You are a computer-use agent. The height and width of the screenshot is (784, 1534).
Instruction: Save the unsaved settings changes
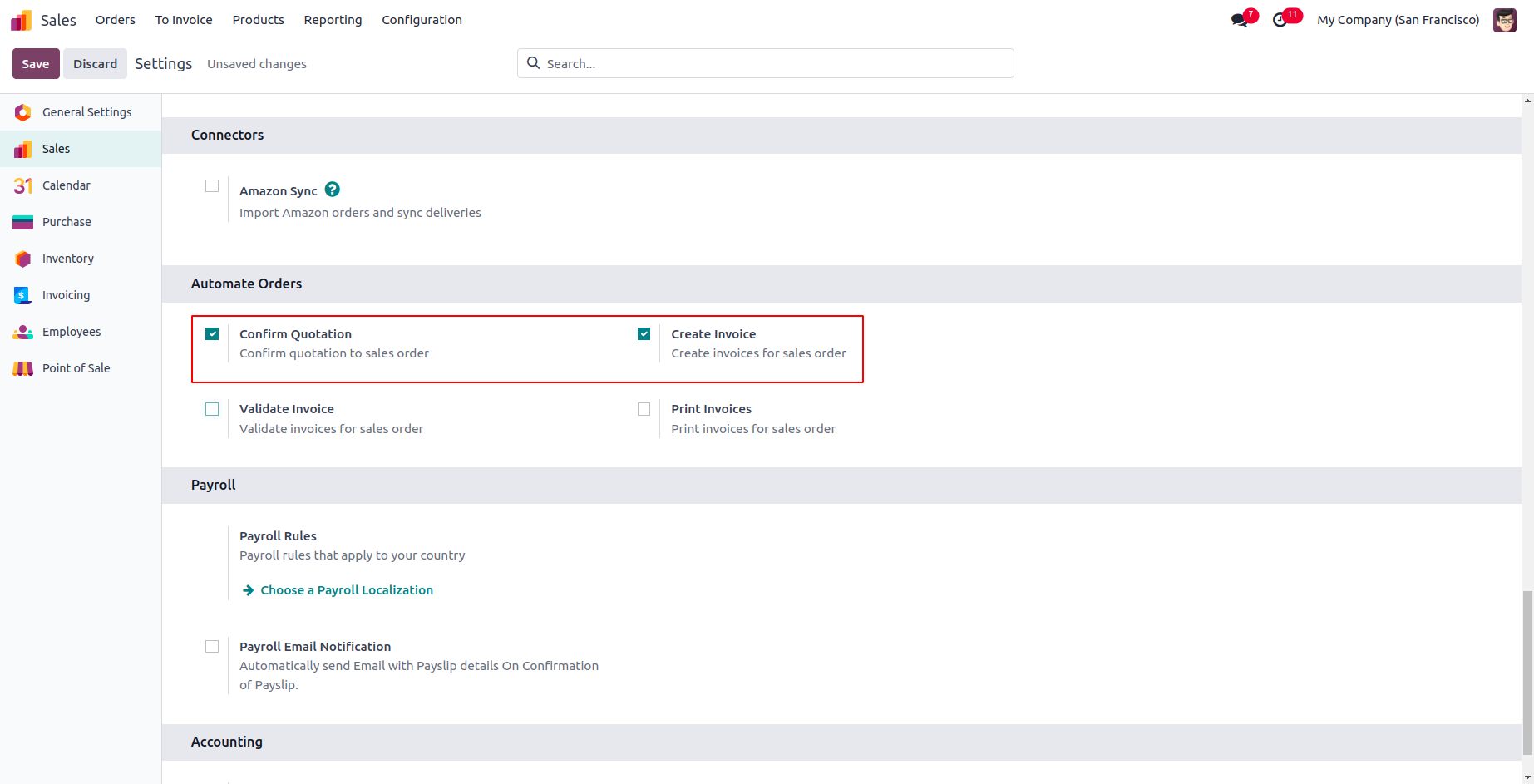(36, 64)
